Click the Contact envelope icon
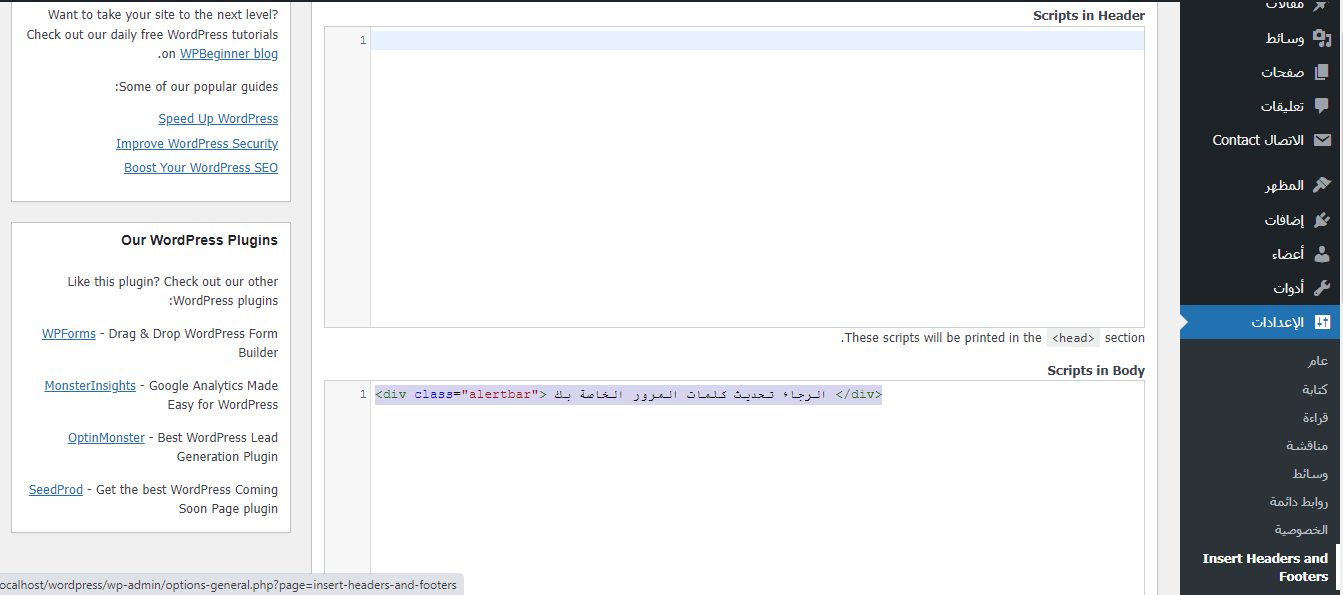This screenshot has height=595, width=1343. (1321, 140)
